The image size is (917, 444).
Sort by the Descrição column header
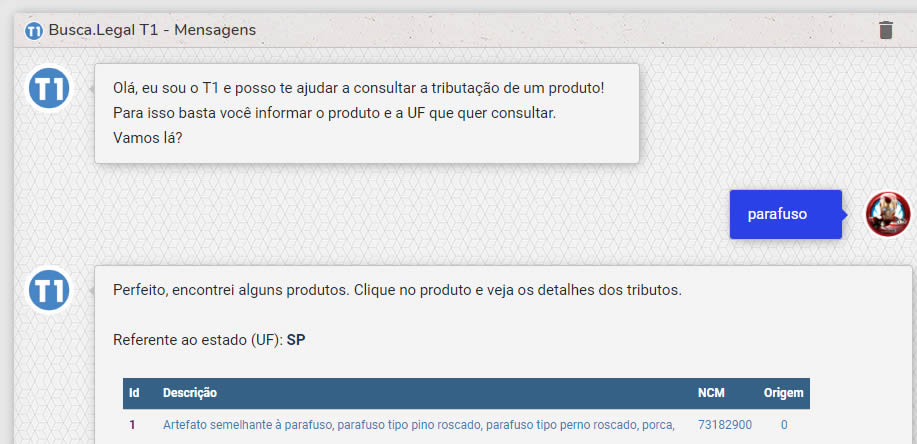coord(189,393)
